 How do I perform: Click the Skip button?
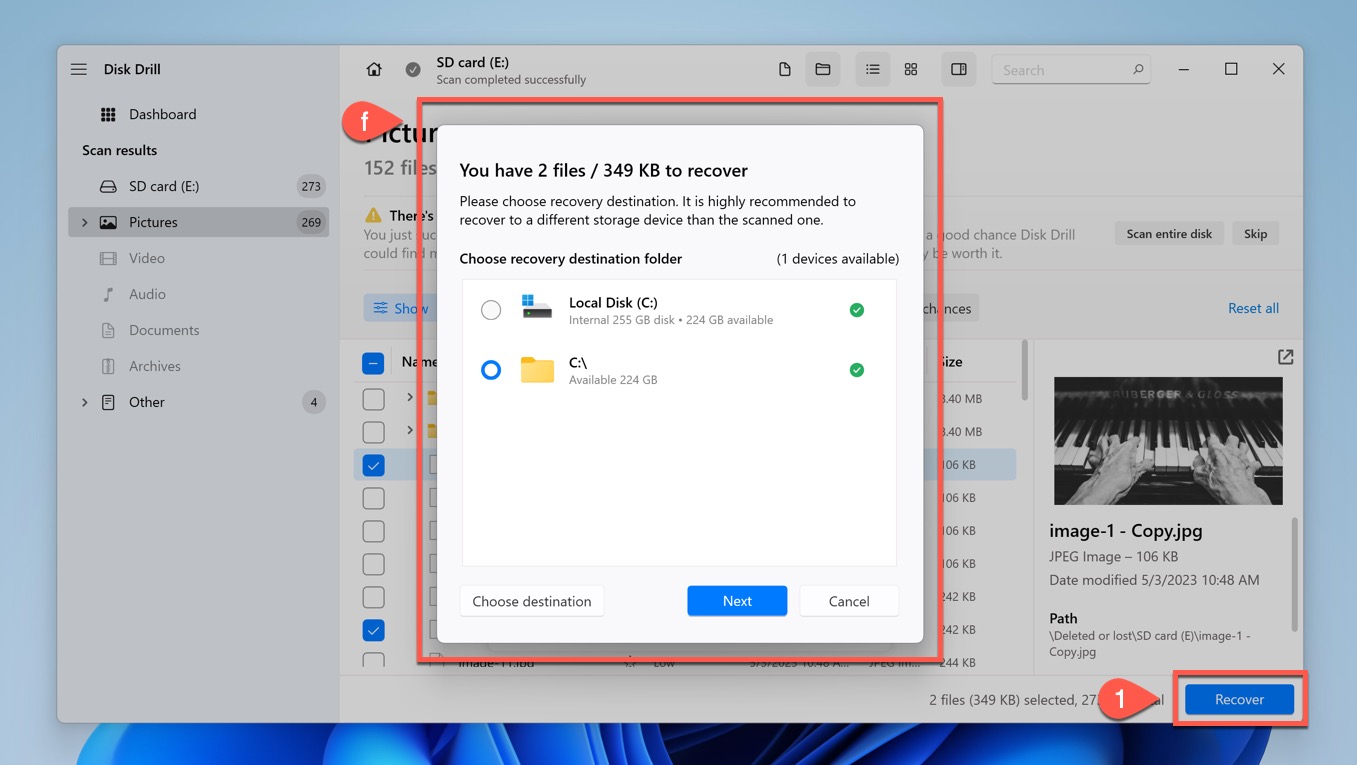click(1255, 234)
